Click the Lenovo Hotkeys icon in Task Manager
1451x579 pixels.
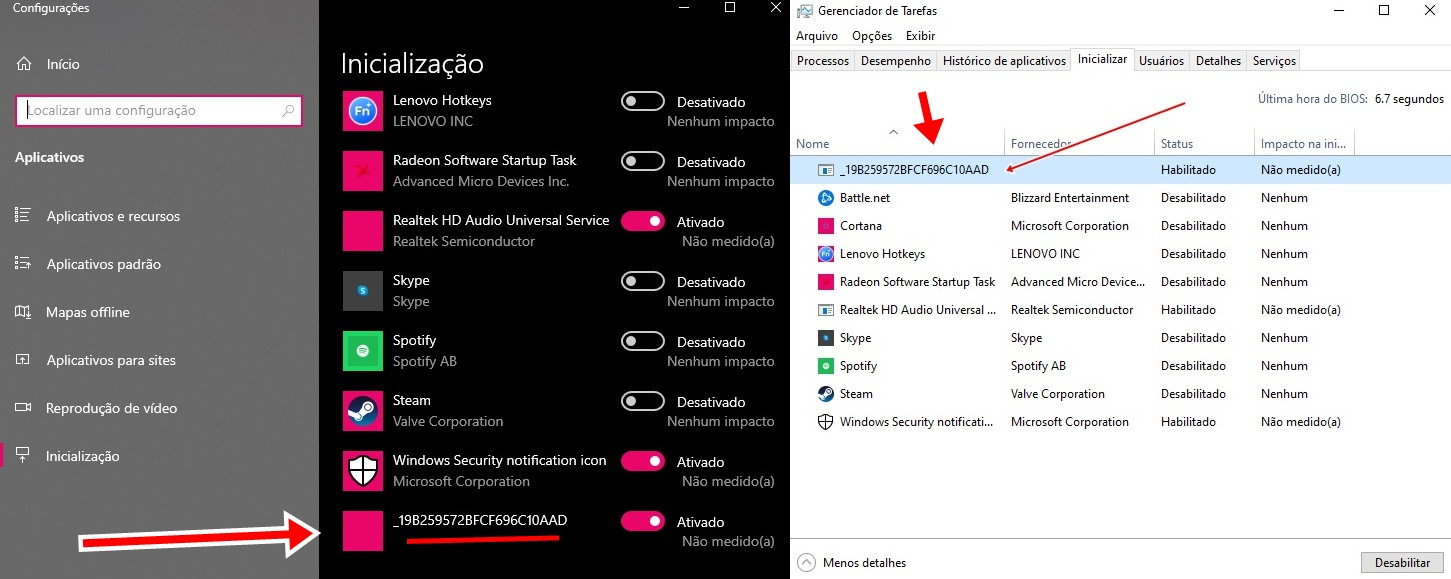(x=826, y=254)
